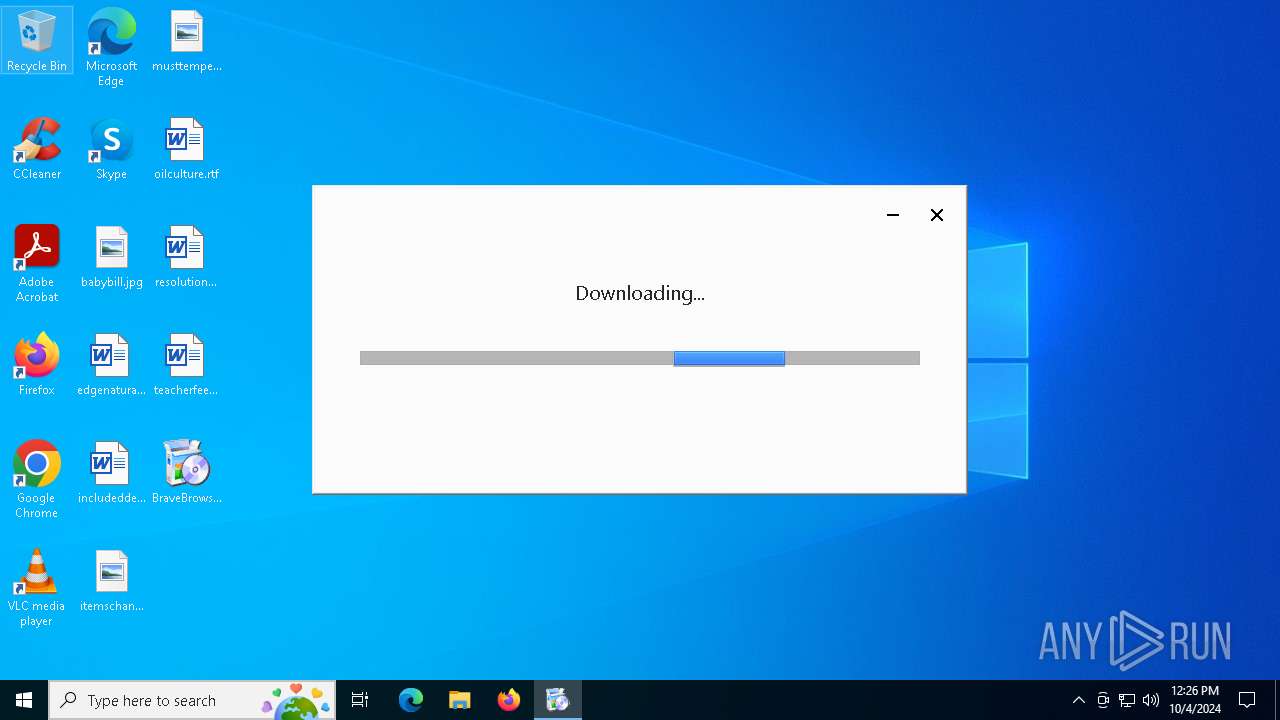Click the Type here to search box
1280x720 pixels.
pos(192,700)
